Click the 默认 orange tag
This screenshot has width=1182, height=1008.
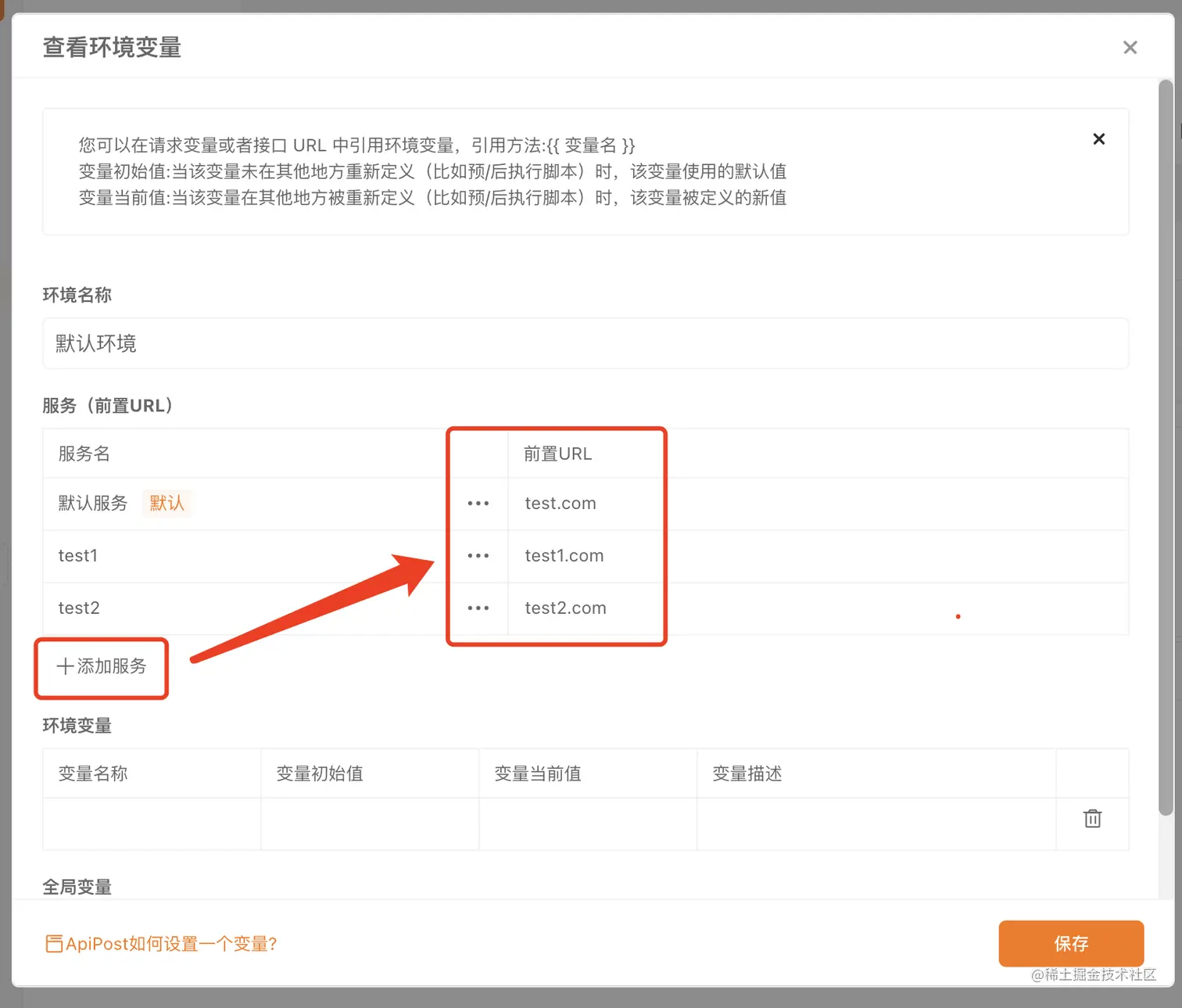point(167,504)
